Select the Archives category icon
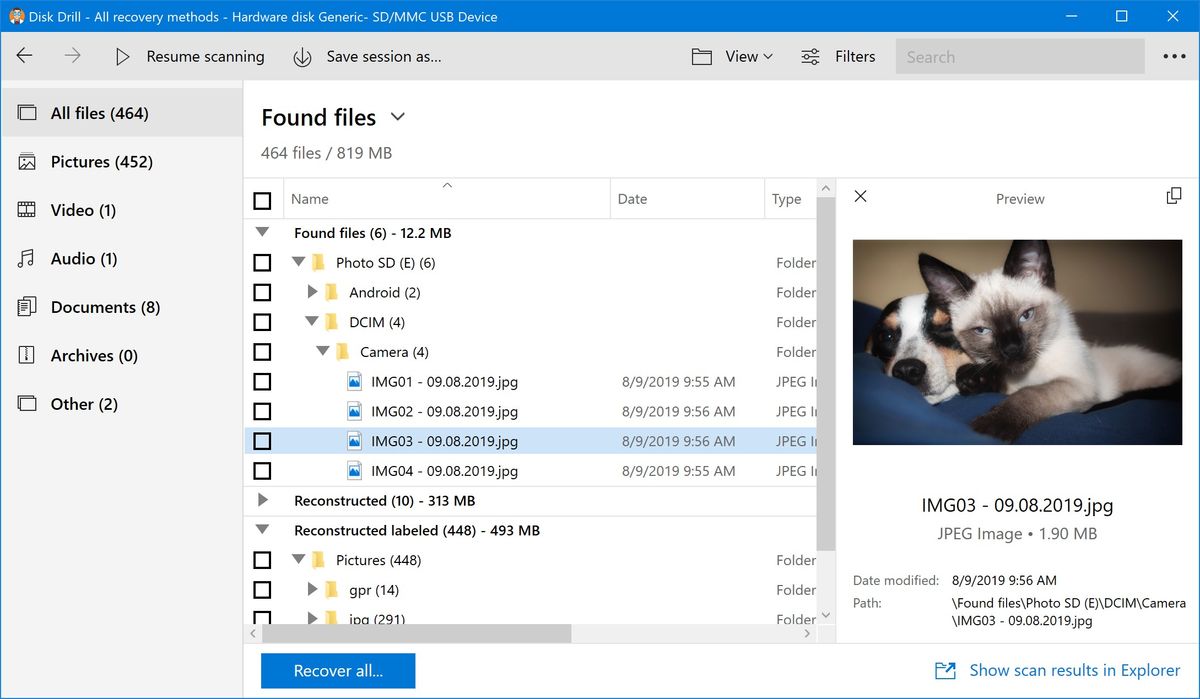1200x699 pixels. pyautogui.click(x=25, y=355)
